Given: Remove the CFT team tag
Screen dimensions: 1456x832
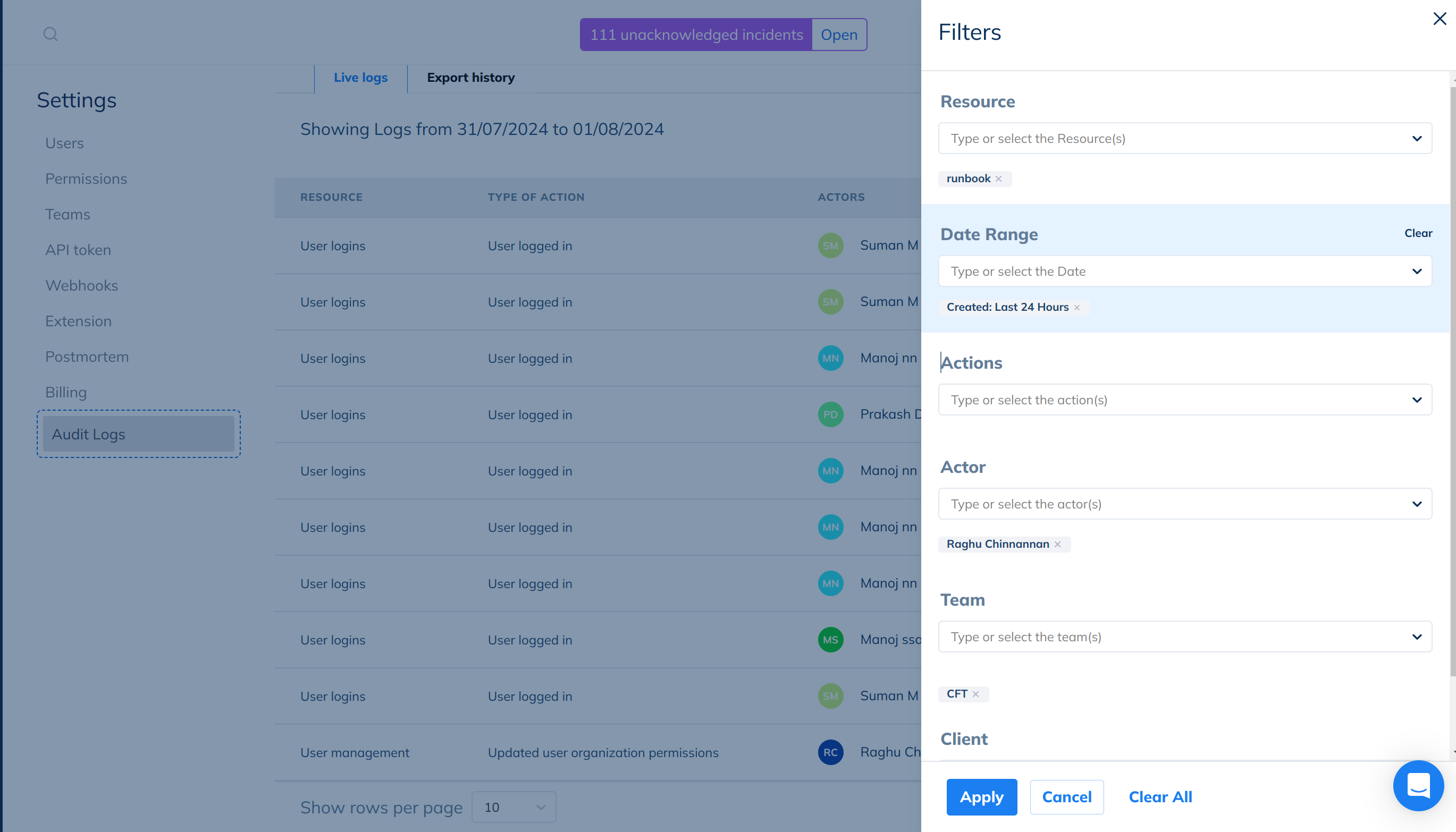Looking at the screenshot, I should click(x=976, y=694).
